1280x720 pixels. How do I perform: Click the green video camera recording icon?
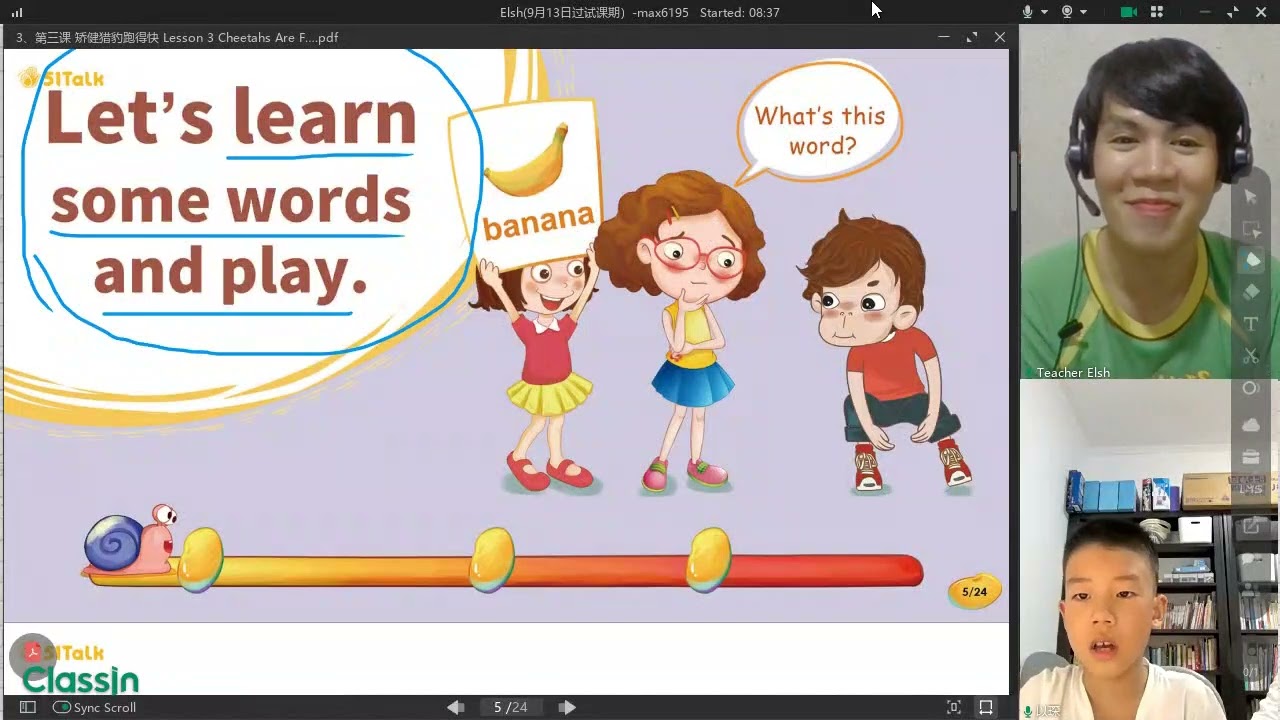(1129, 12)
